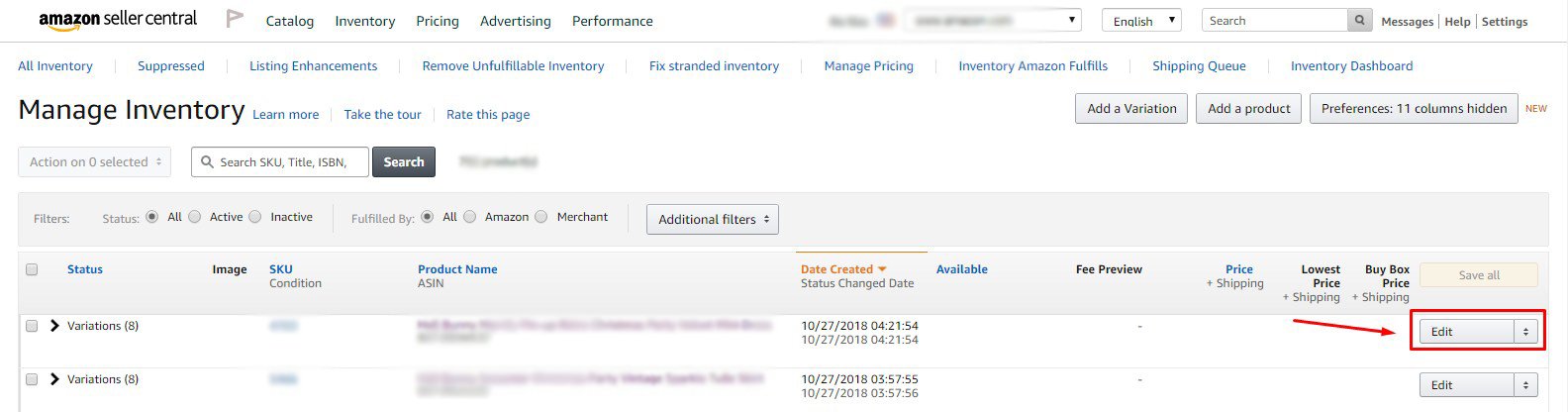Viewport: 1568px width, 412px height.
Task: Open the Inventory menu
Action: [364, 21]
